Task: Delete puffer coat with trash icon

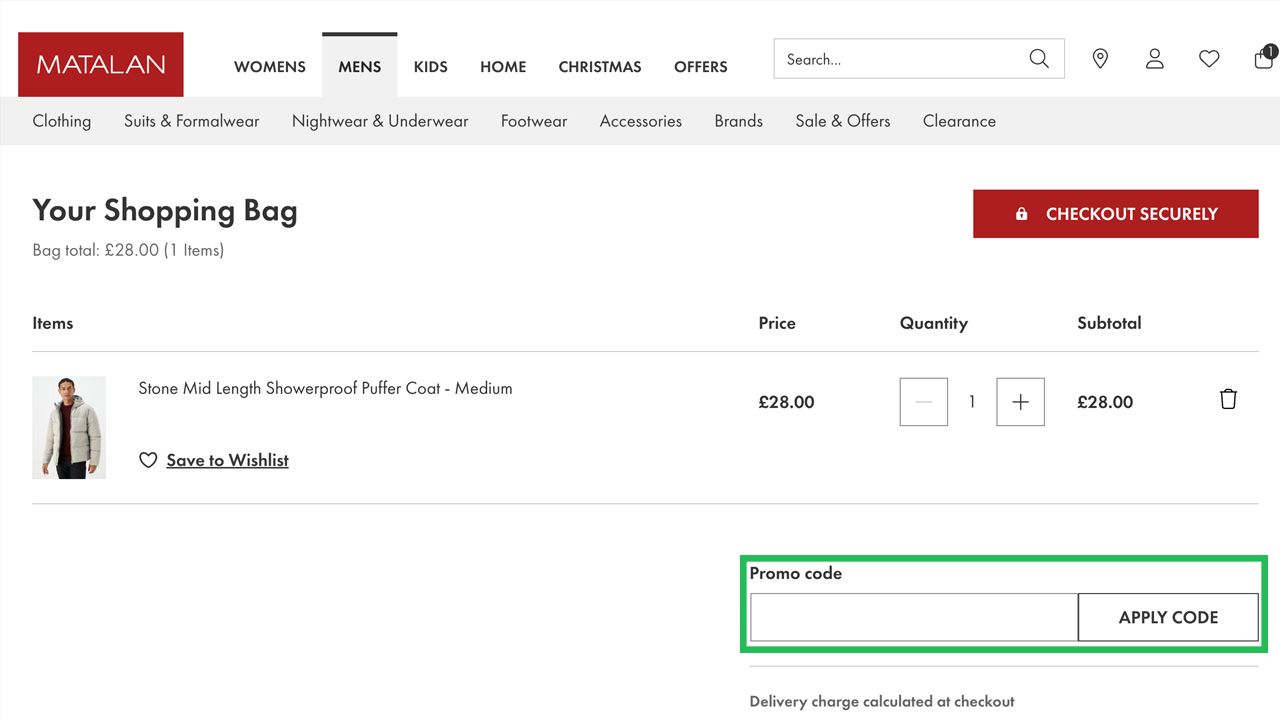Action: coord(1228,399)
